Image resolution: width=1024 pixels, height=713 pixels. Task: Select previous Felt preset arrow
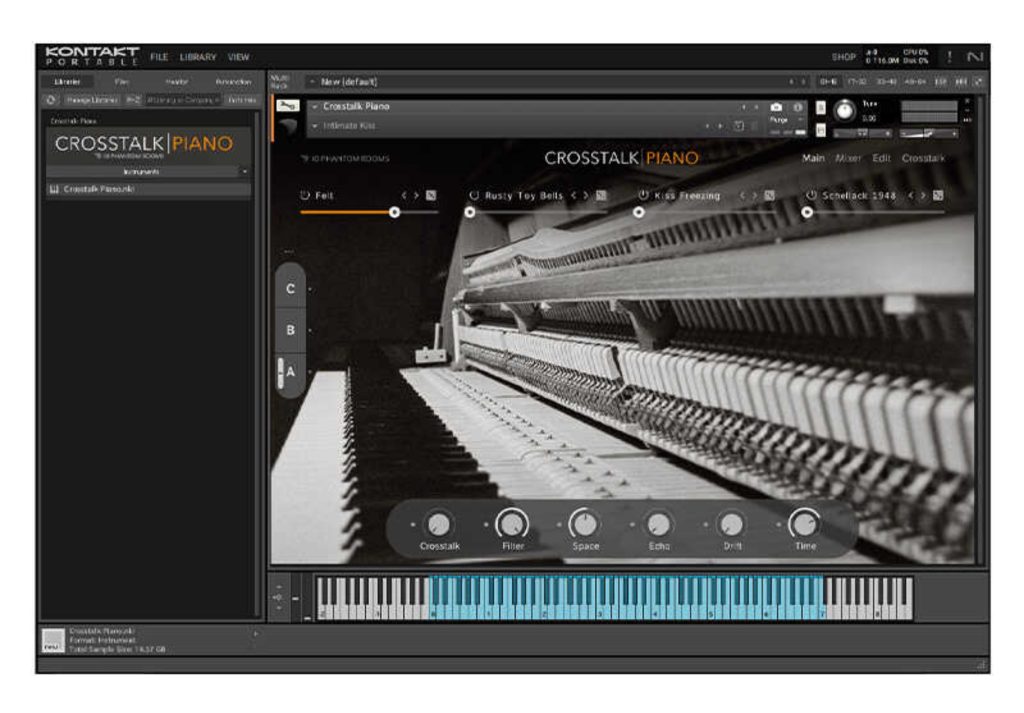(404, 195)
